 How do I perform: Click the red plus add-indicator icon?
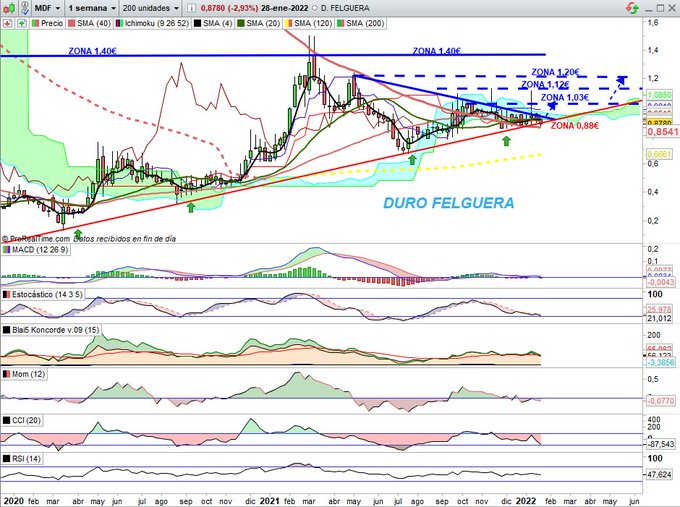click(x=7, y=23)
